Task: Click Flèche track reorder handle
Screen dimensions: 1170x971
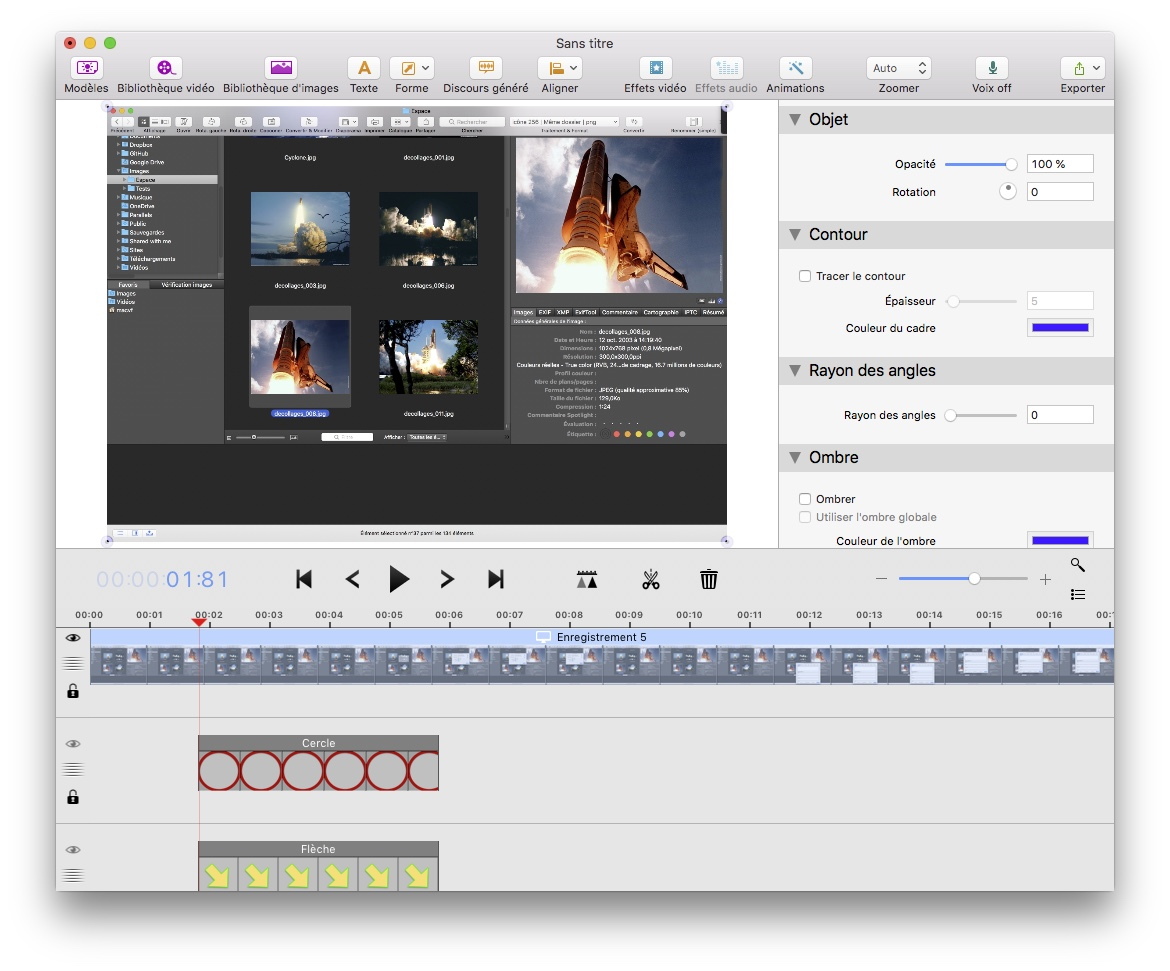Action: 73,875
